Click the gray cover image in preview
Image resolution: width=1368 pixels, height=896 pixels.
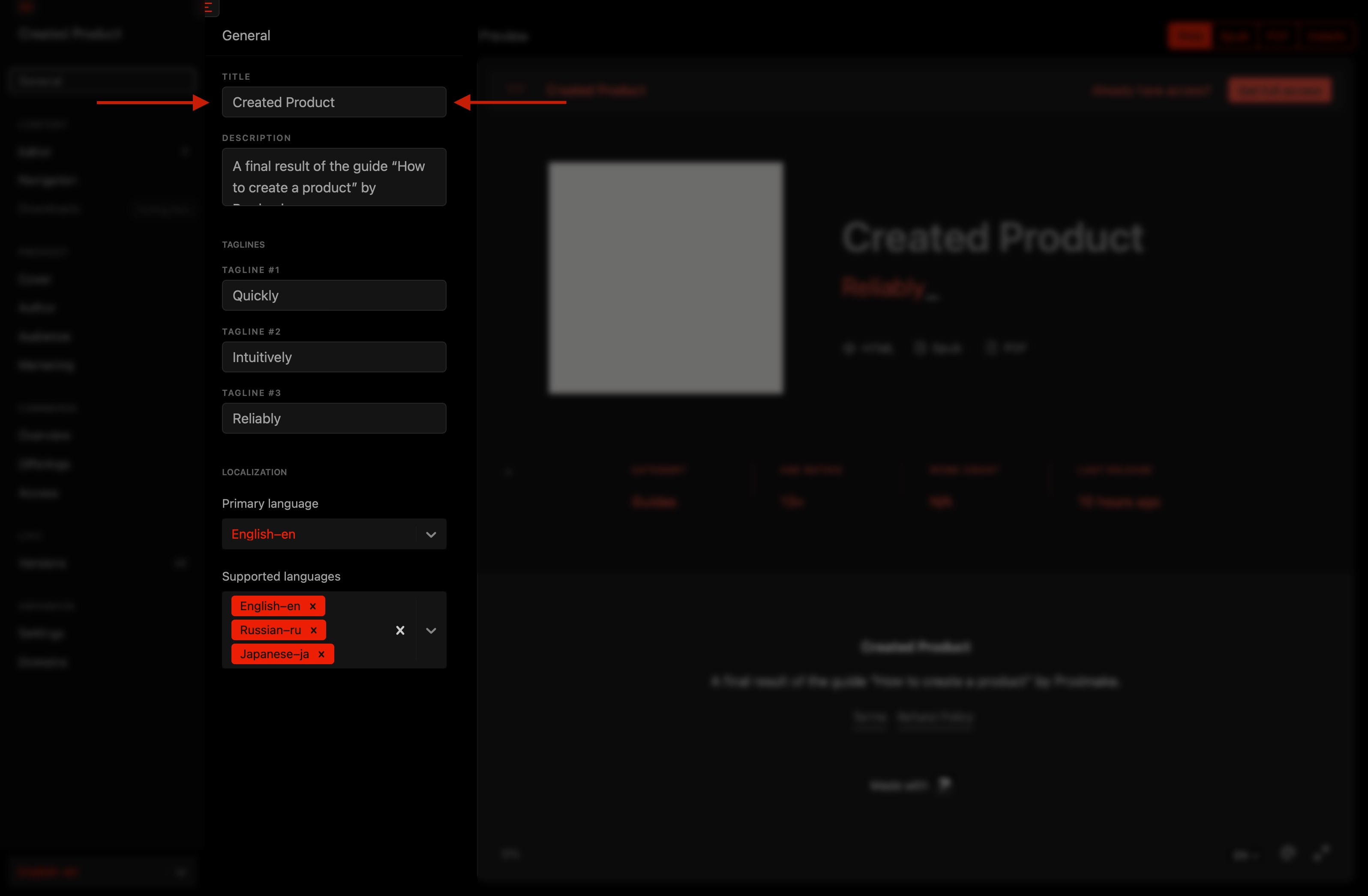point(665,278)
